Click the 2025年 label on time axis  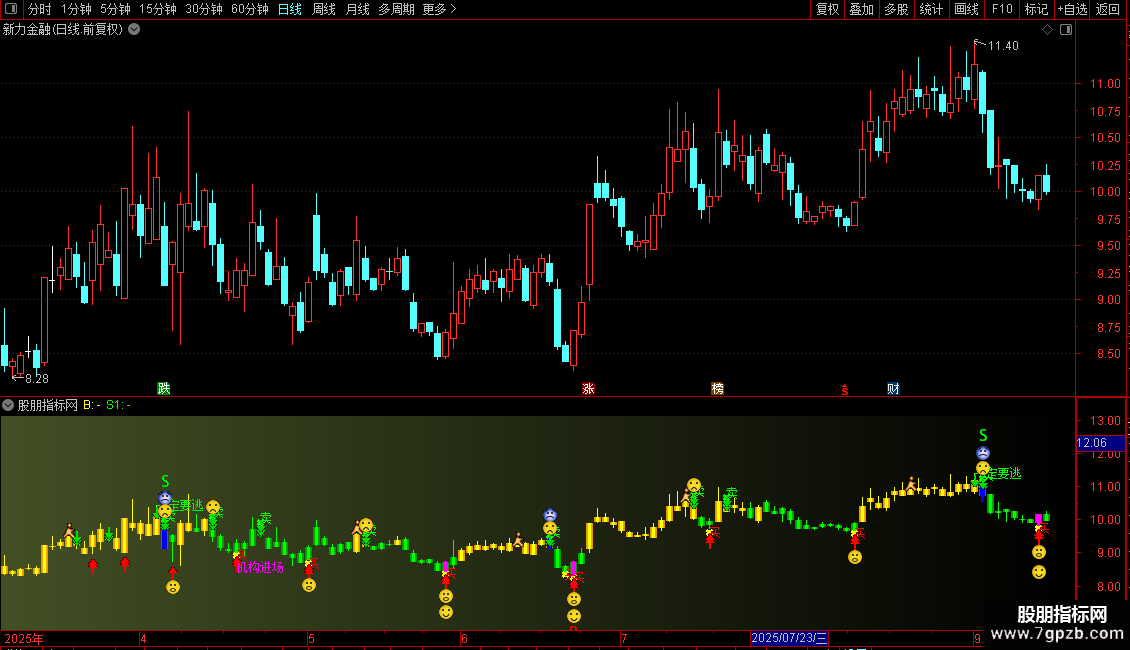pos(24,638)
